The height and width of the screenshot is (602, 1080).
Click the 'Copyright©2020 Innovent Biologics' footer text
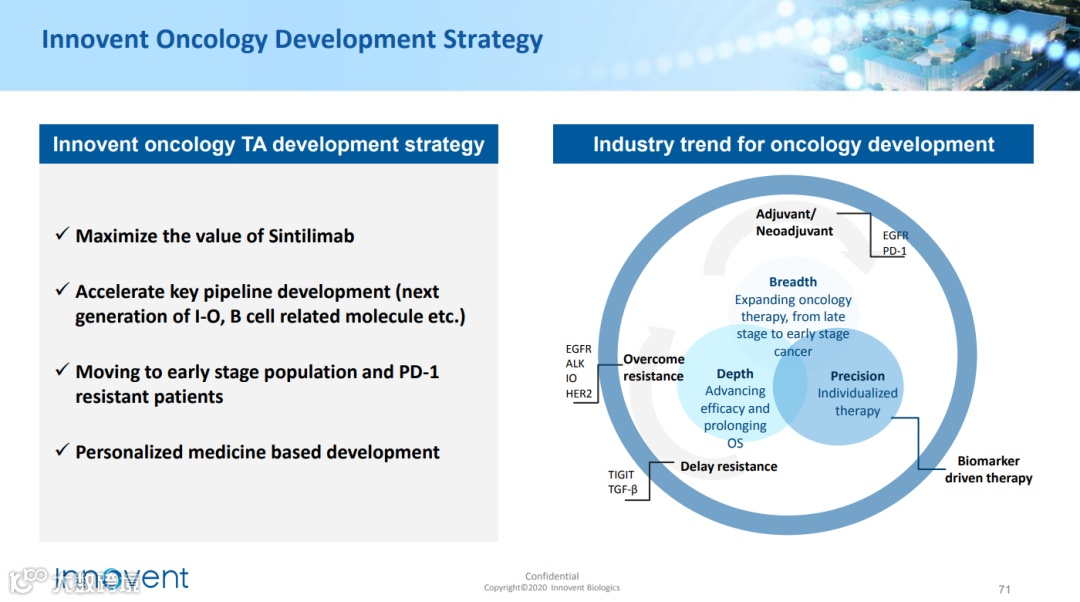coord(552,588)
